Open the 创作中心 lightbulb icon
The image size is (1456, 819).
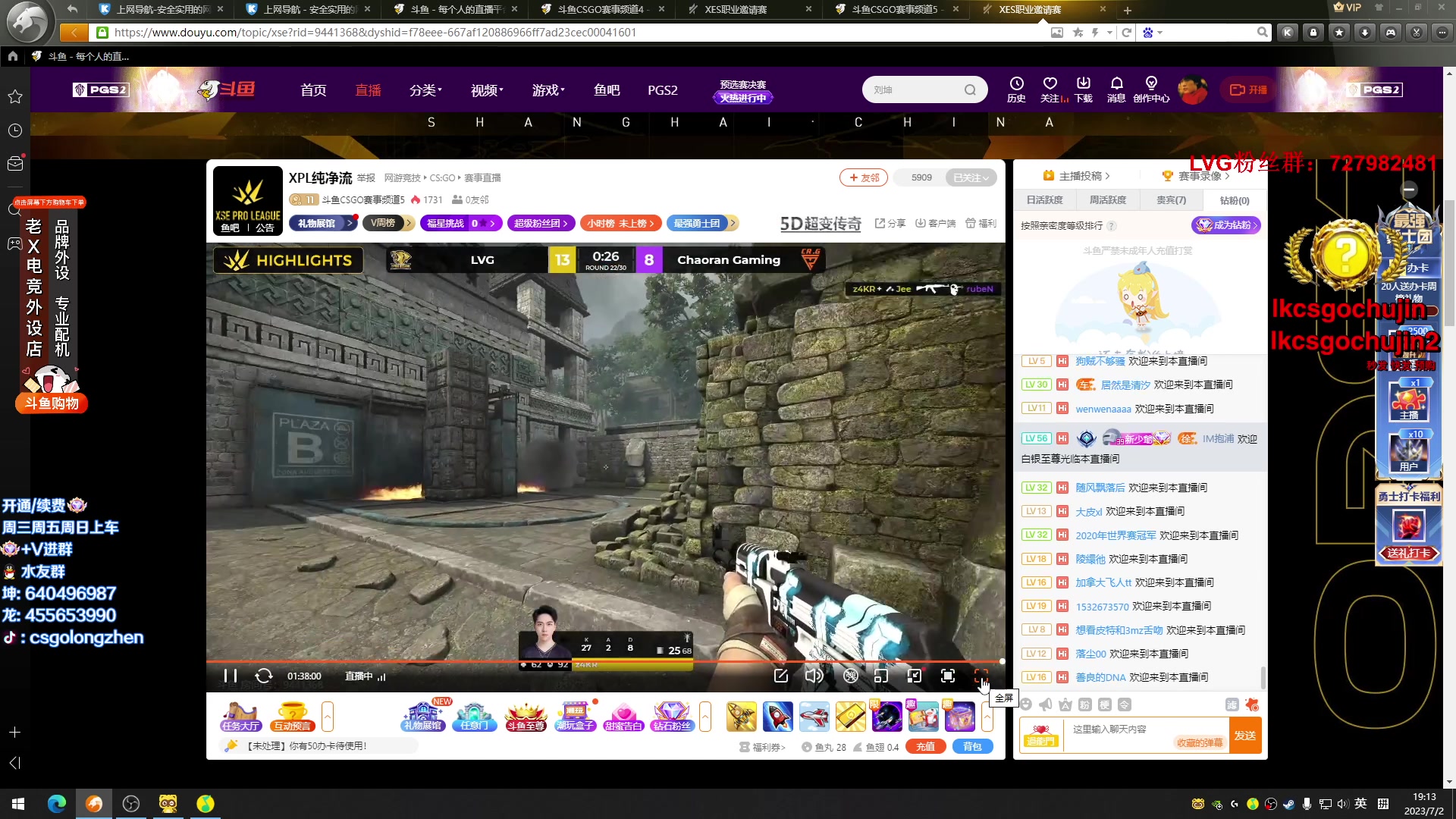click(1151, 89)
